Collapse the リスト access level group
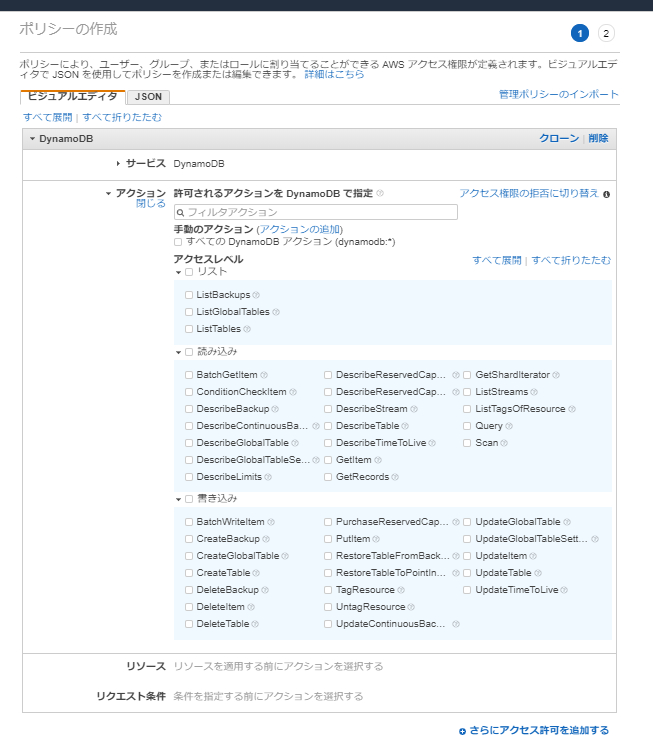The width and height of the screenshot is (653, 751). 178,273
